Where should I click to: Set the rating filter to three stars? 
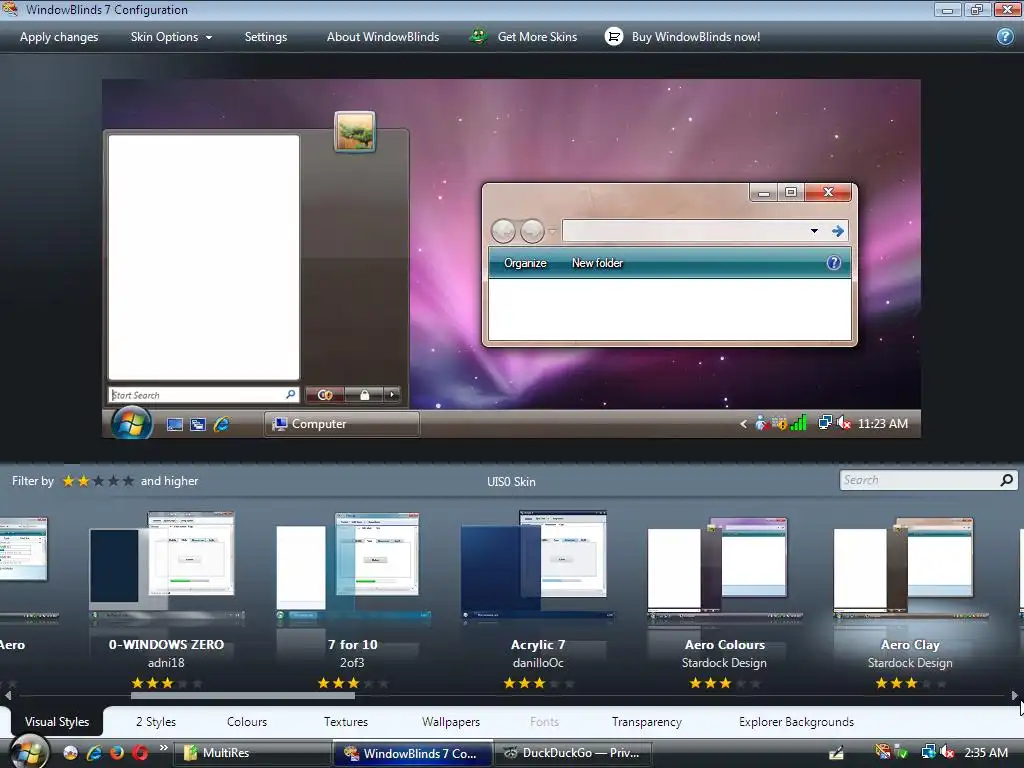click(x=99, y=481)
